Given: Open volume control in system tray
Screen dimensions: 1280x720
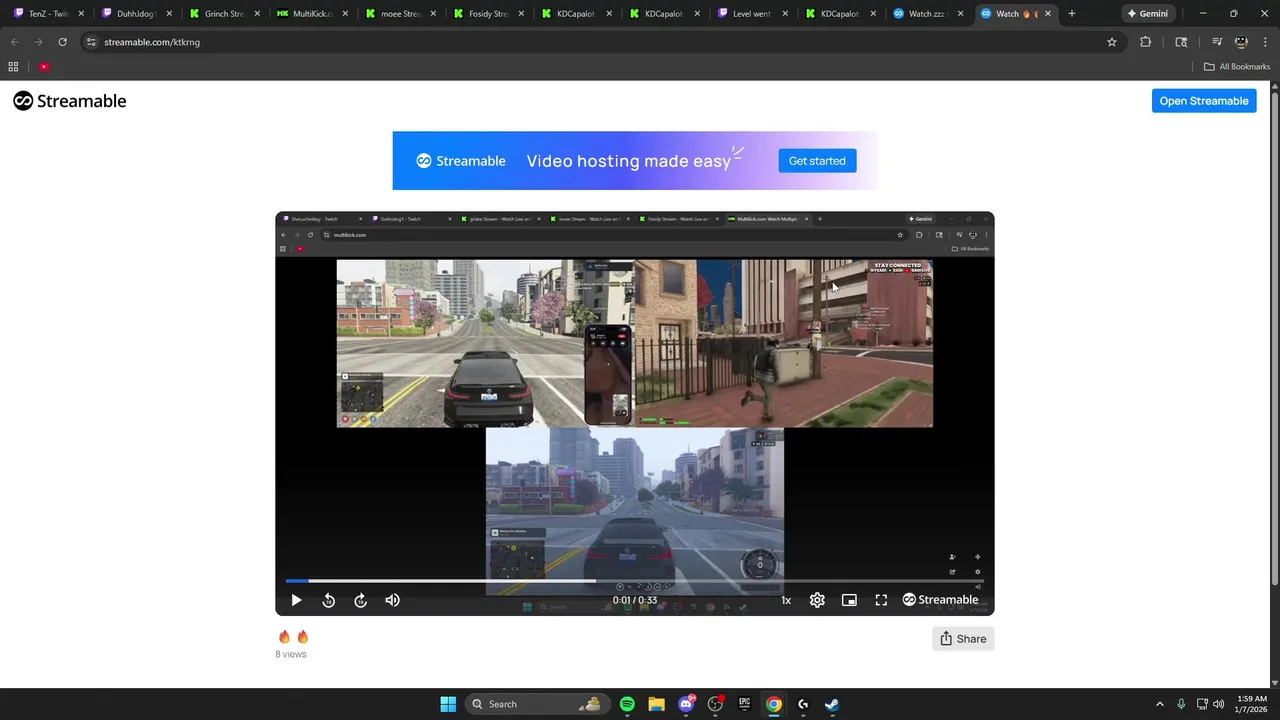Looking at the screenshot, I should [x=1218, y=704].
